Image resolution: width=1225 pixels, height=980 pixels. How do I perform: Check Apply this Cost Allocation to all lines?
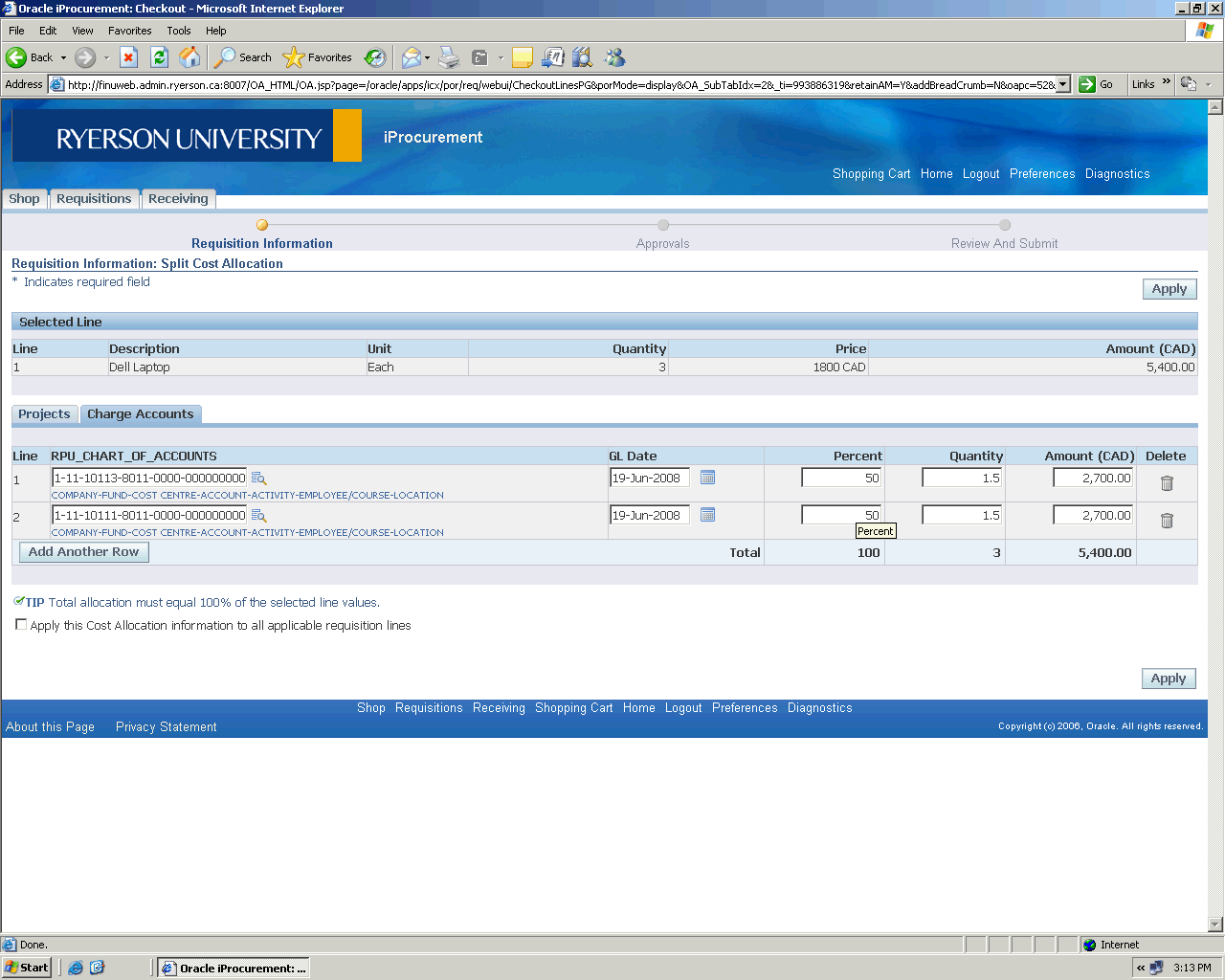point(21,625)
